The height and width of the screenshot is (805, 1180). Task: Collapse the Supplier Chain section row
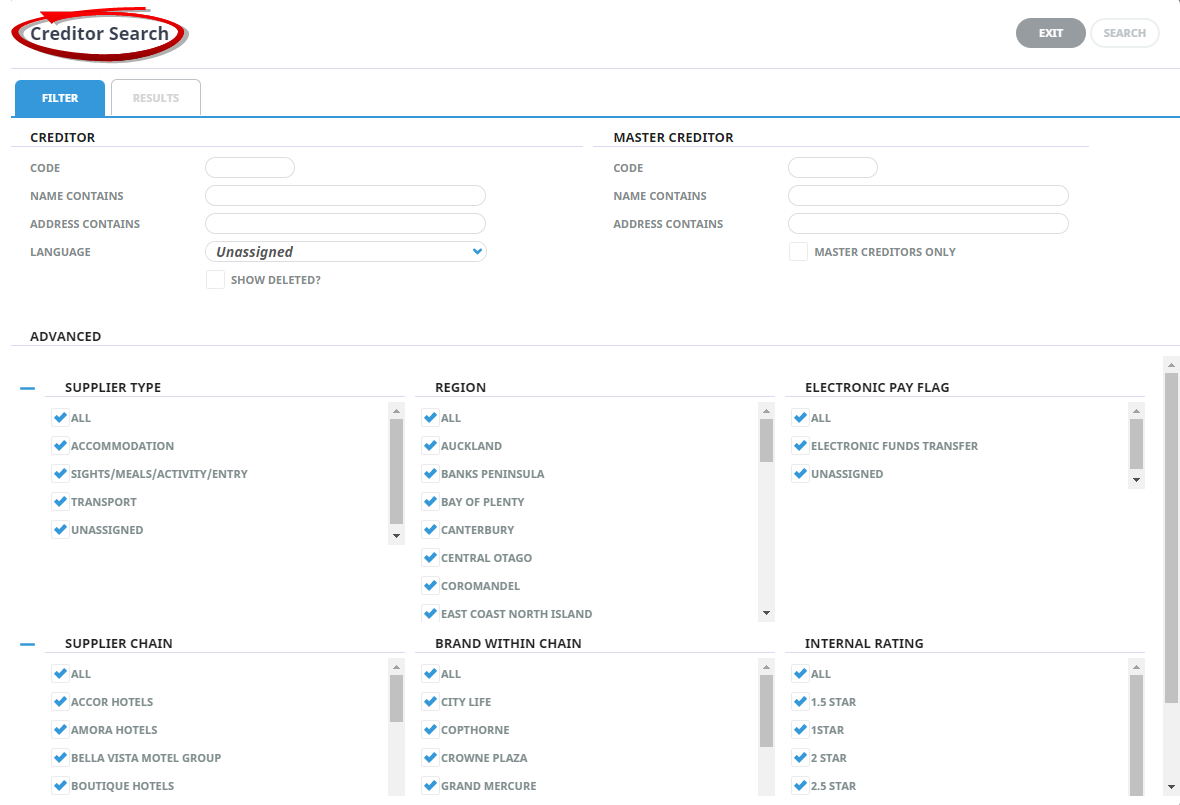coord(27,644)
